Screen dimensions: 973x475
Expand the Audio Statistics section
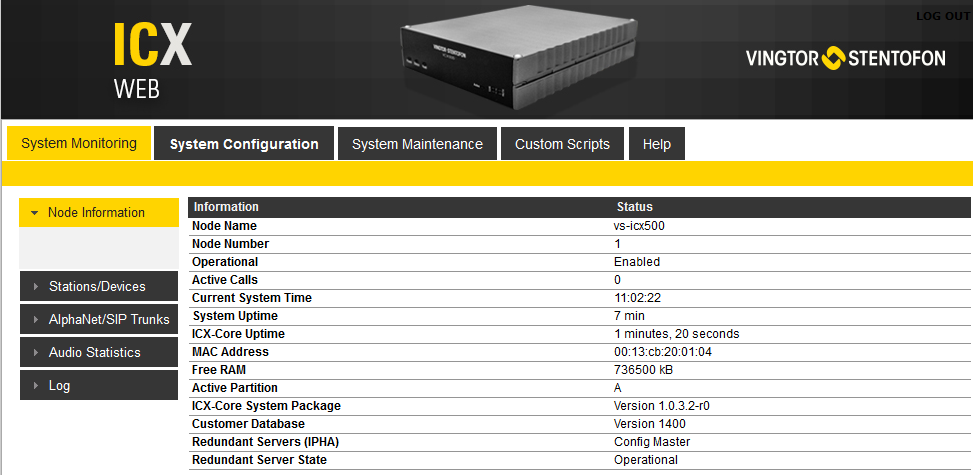tap(94, 352)
